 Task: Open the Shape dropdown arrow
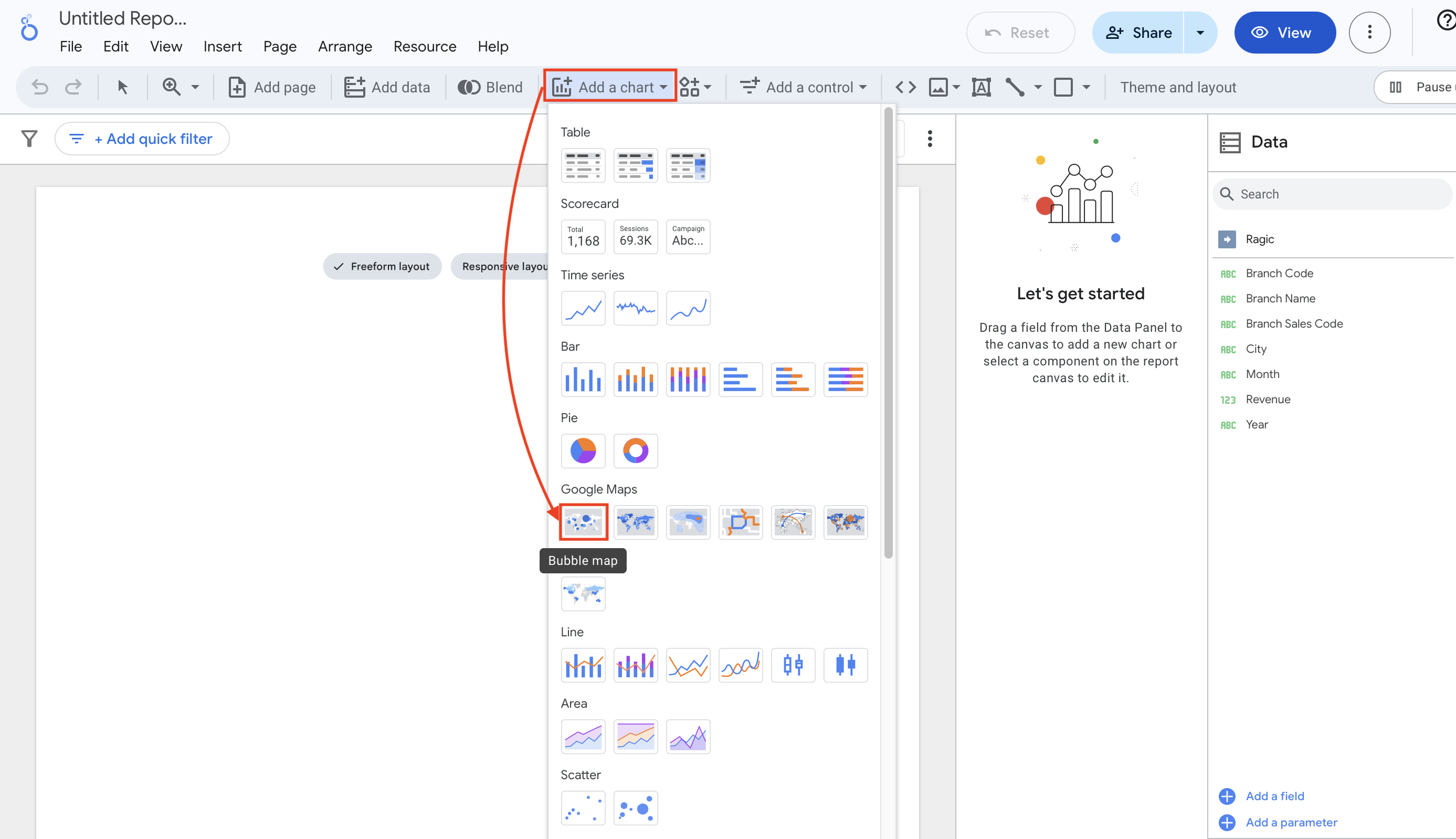pyautogui.click(x=1086, y=87)
